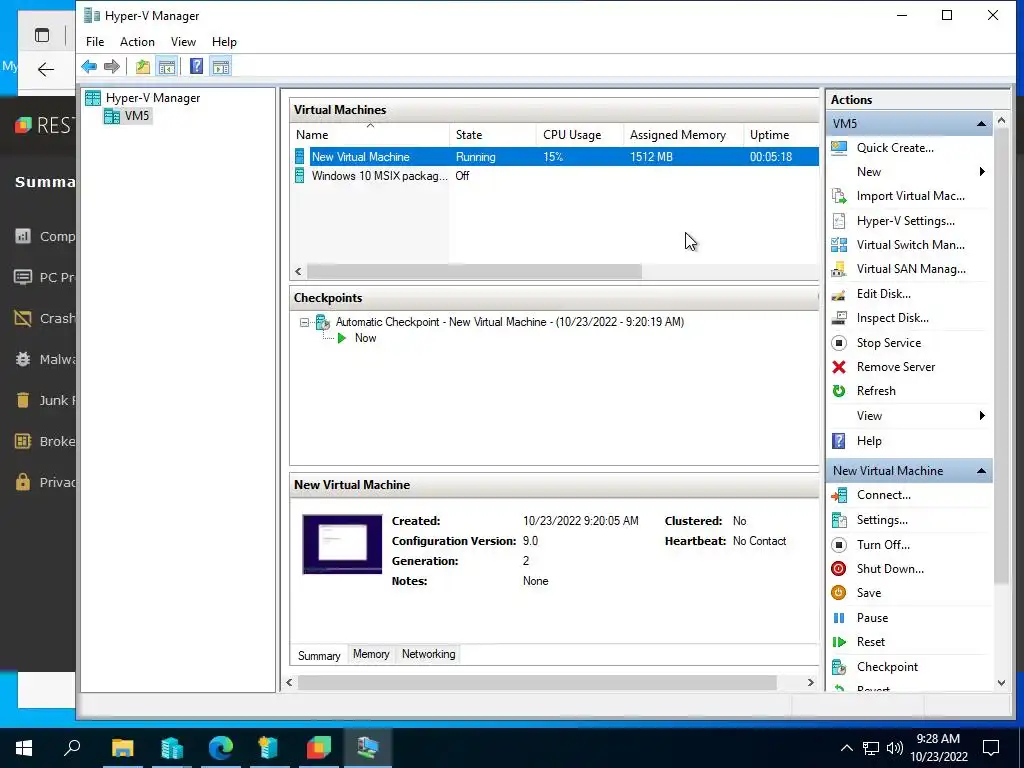The height and width of the screenshot is (768, 1024).
Task: Open Virtual SAN Manager
Action: 911,269
